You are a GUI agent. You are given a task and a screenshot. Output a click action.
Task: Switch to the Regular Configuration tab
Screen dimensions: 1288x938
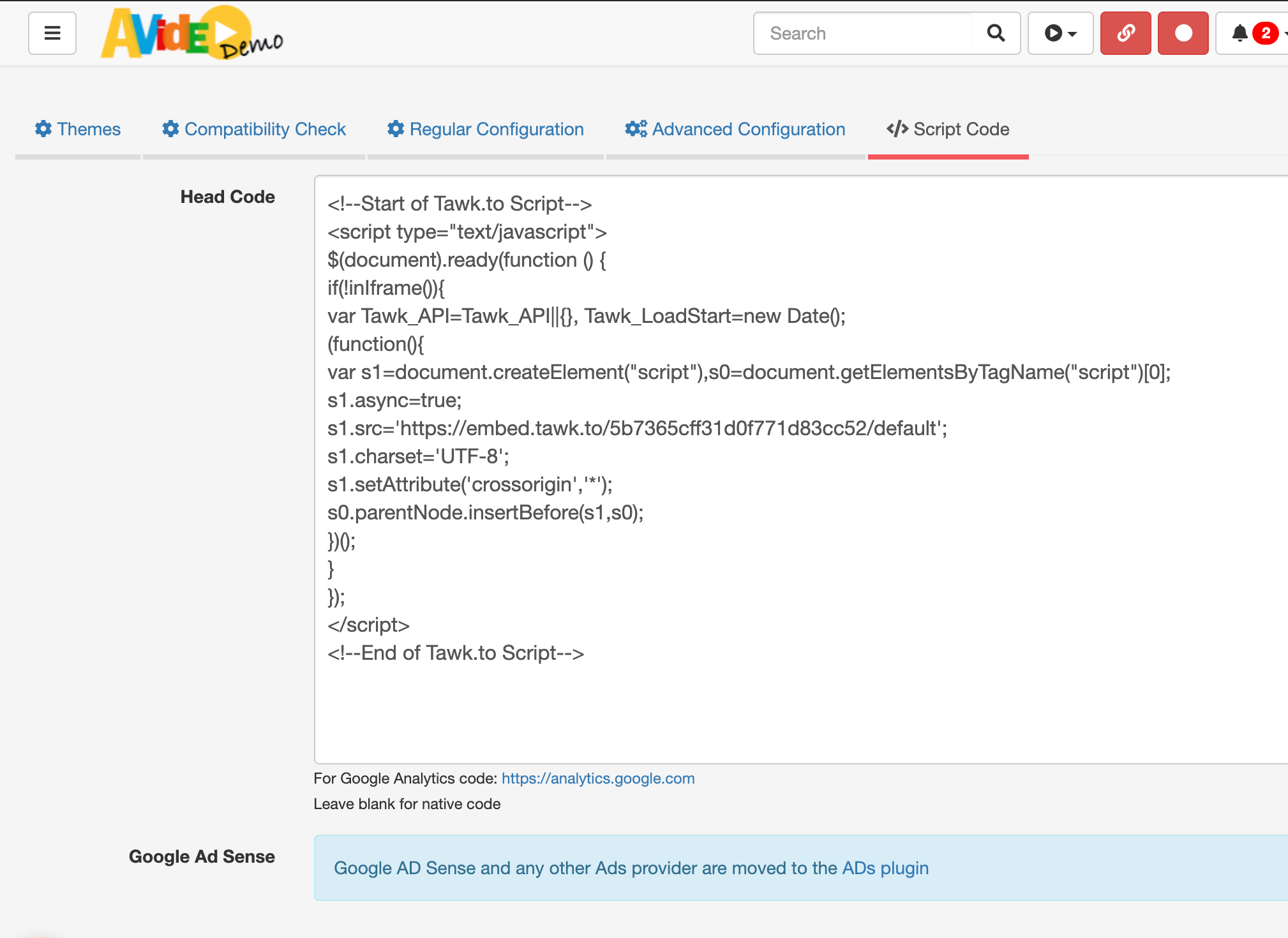pyautogui.click(x=497, y=129)
